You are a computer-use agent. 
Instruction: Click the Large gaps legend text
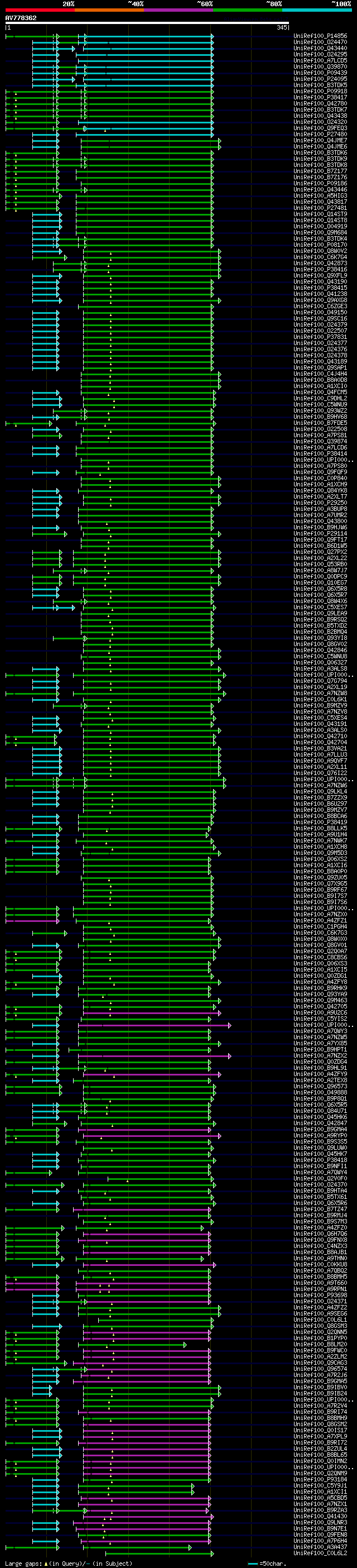[x=69, y=1563]
